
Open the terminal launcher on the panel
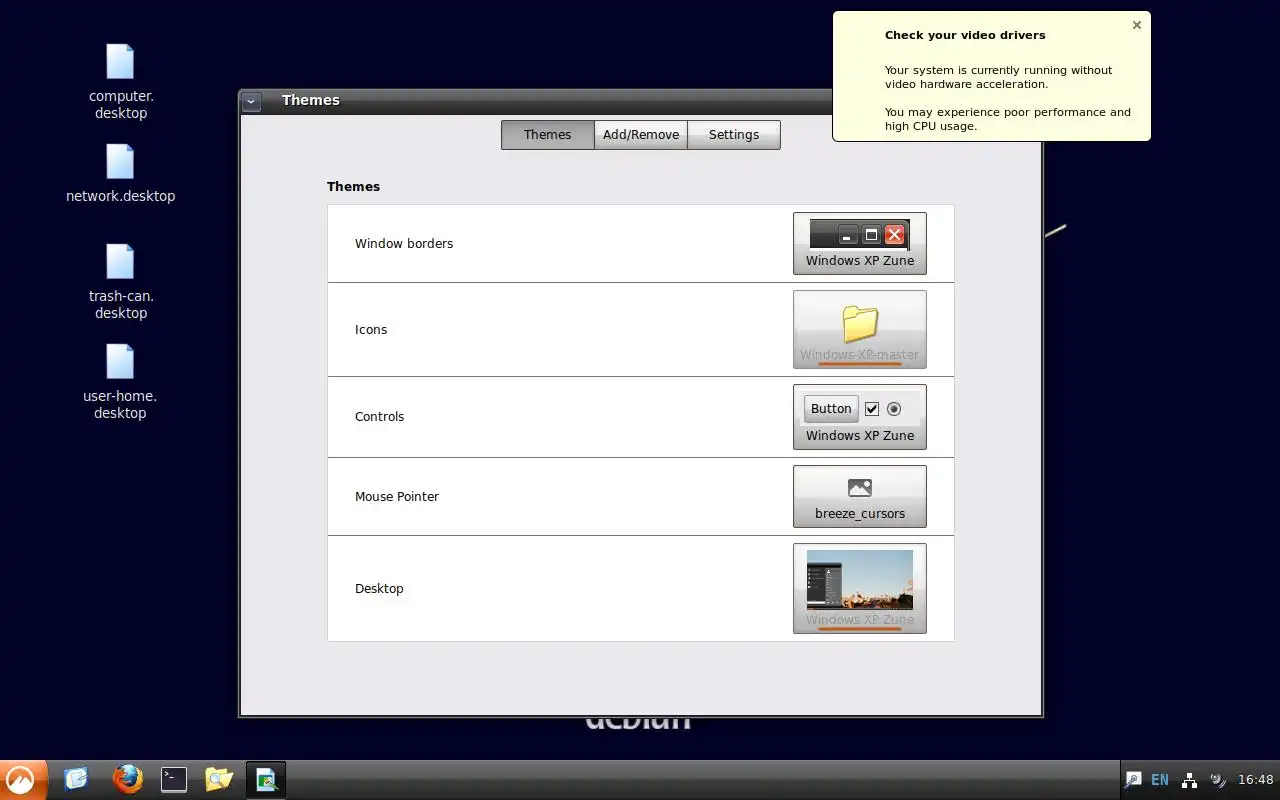(174, 779)
